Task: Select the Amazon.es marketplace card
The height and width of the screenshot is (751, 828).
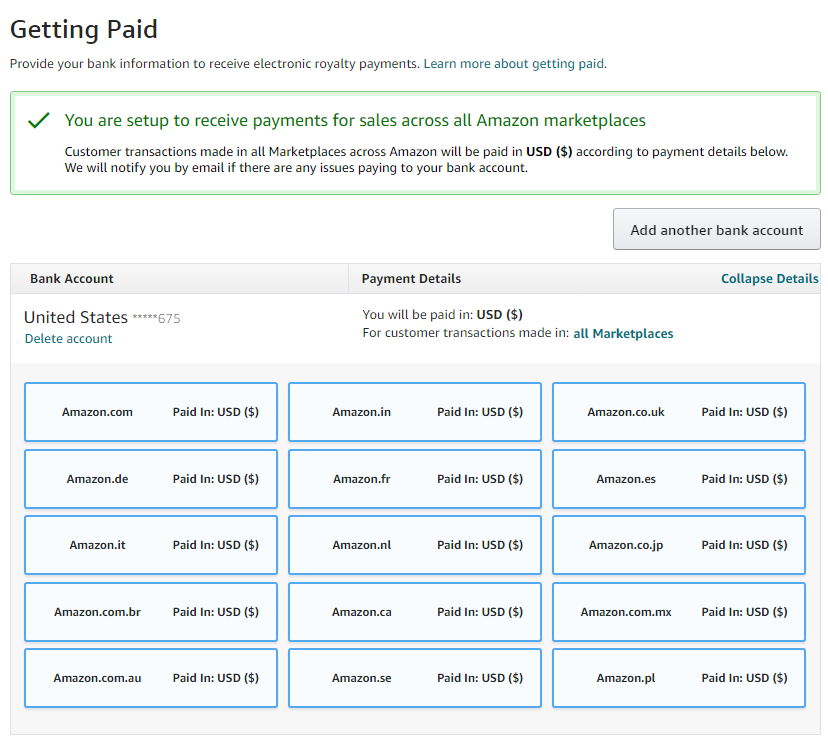Action: (x=679, y=479)
